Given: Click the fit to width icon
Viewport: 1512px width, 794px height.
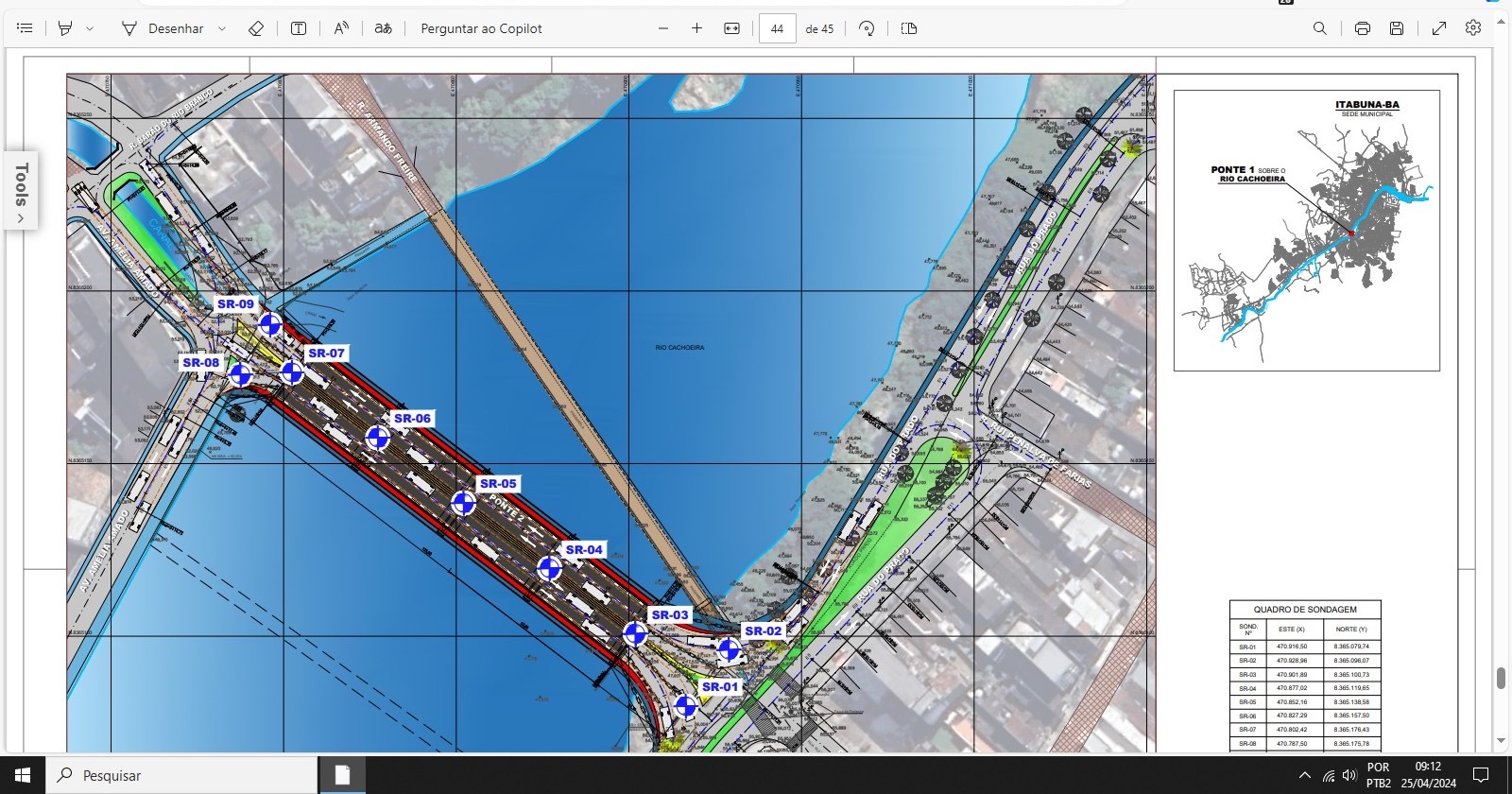Looking at the screenshot, I should (731, 28).
